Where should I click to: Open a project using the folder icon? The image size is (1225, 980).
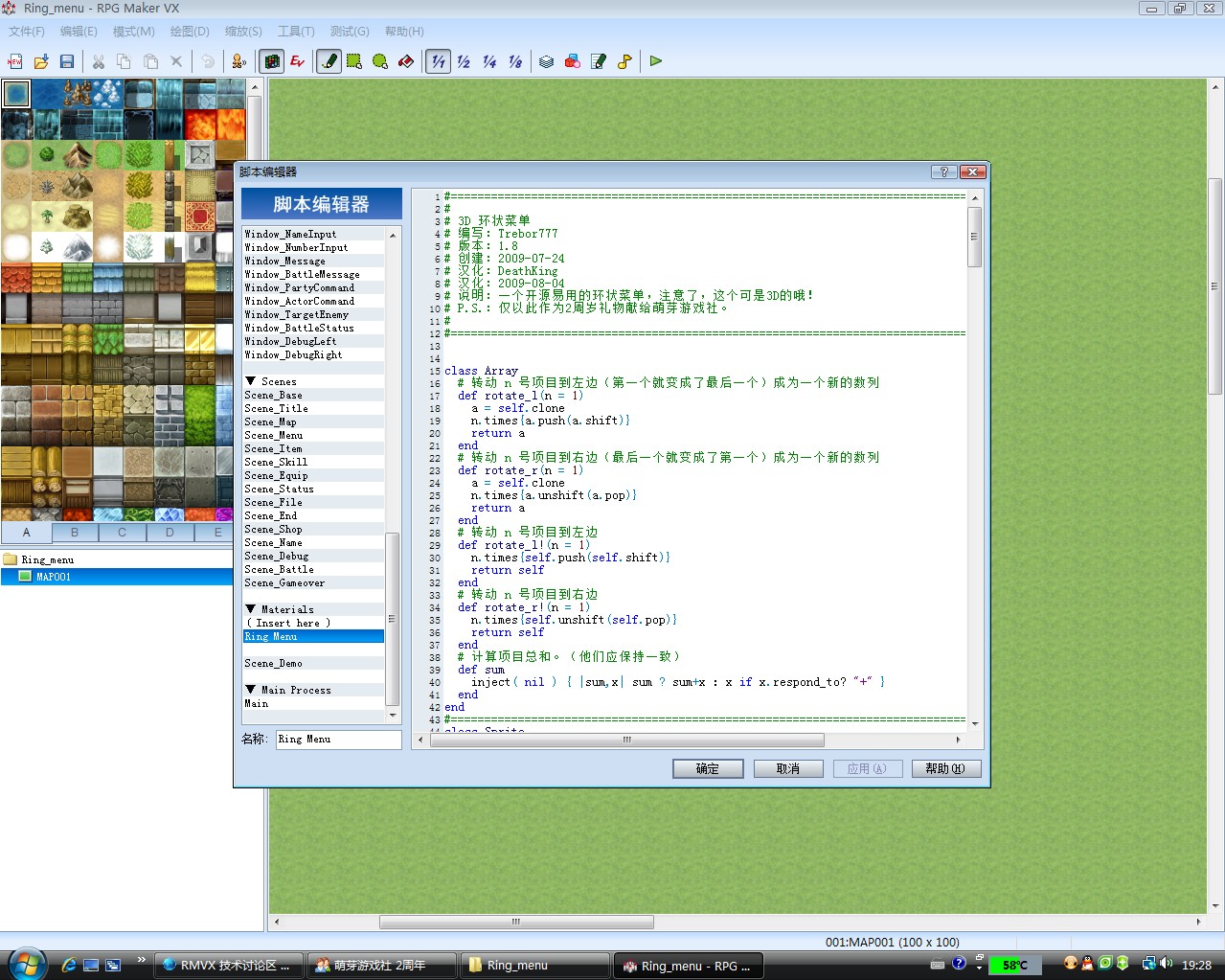pyautogui.click(x=41, y=61)
